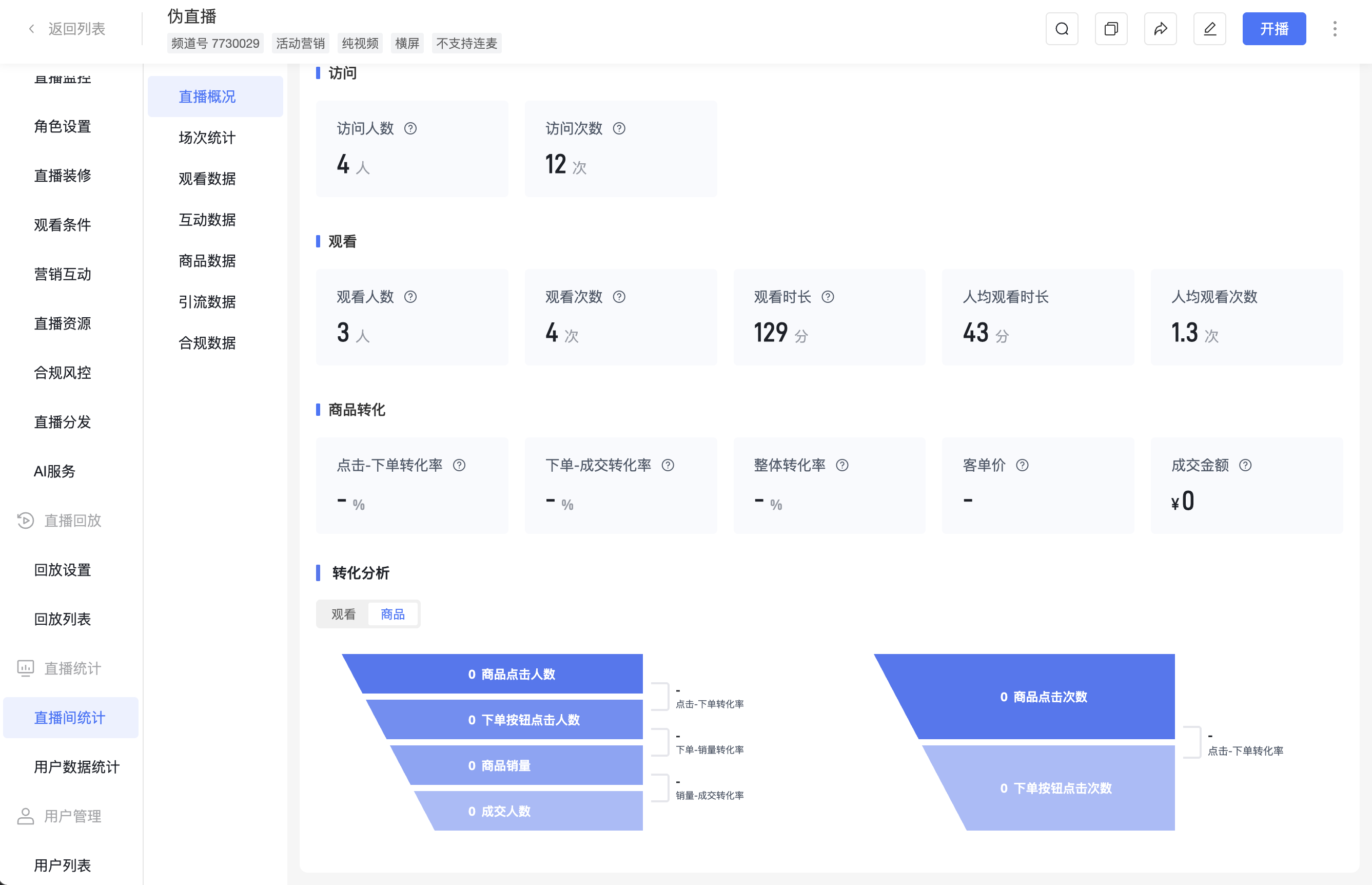Open the three-dot more options menu

1335,29
